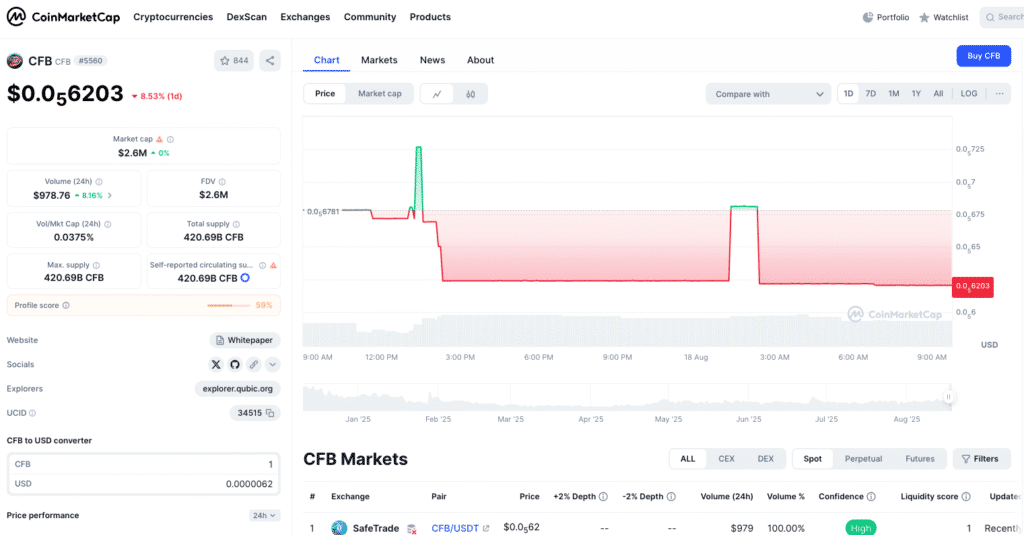
Task: Switch to the Markets tab
Action: [x=379, y=60]
